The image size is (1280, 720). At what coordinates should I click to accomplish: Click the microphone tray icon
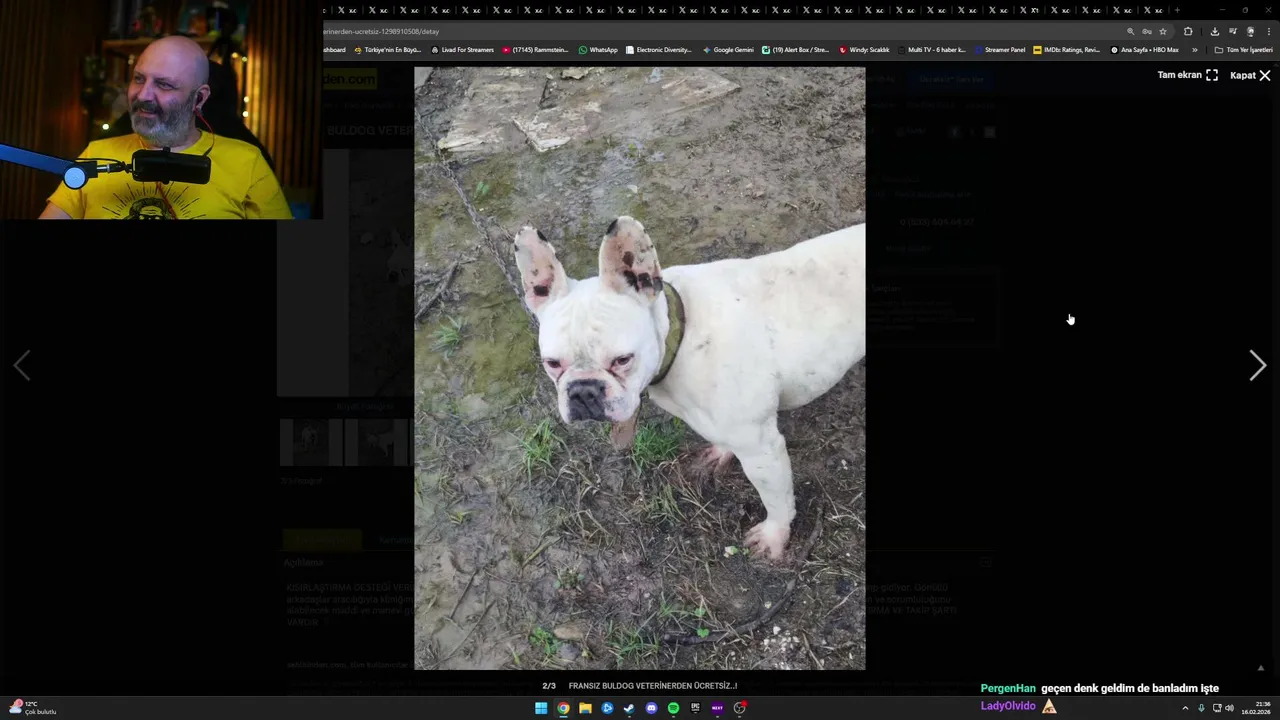coord(1201,708)
